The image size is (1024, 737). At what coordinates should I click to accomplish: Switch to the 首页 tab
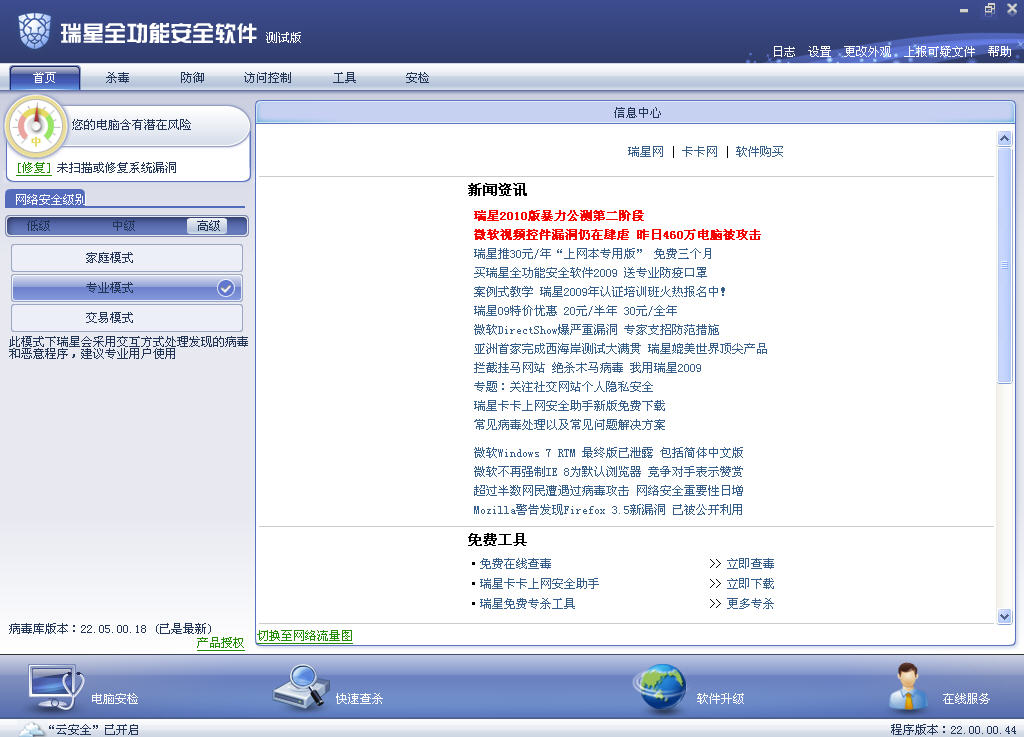(x=44, y=78)
